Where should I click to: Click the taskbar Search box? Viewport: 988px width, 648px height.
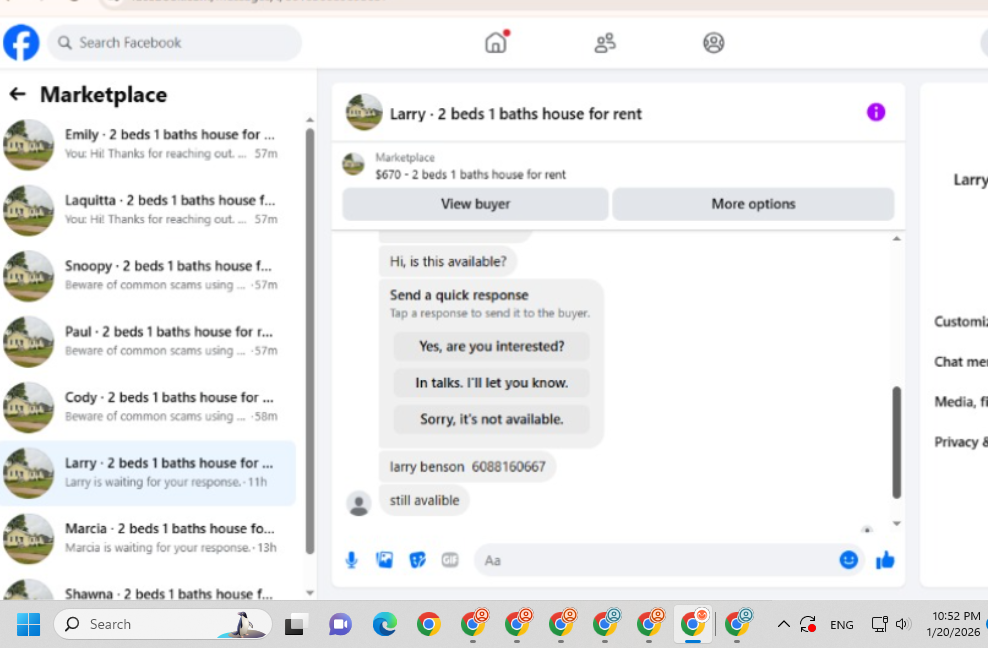pos(163,624)
